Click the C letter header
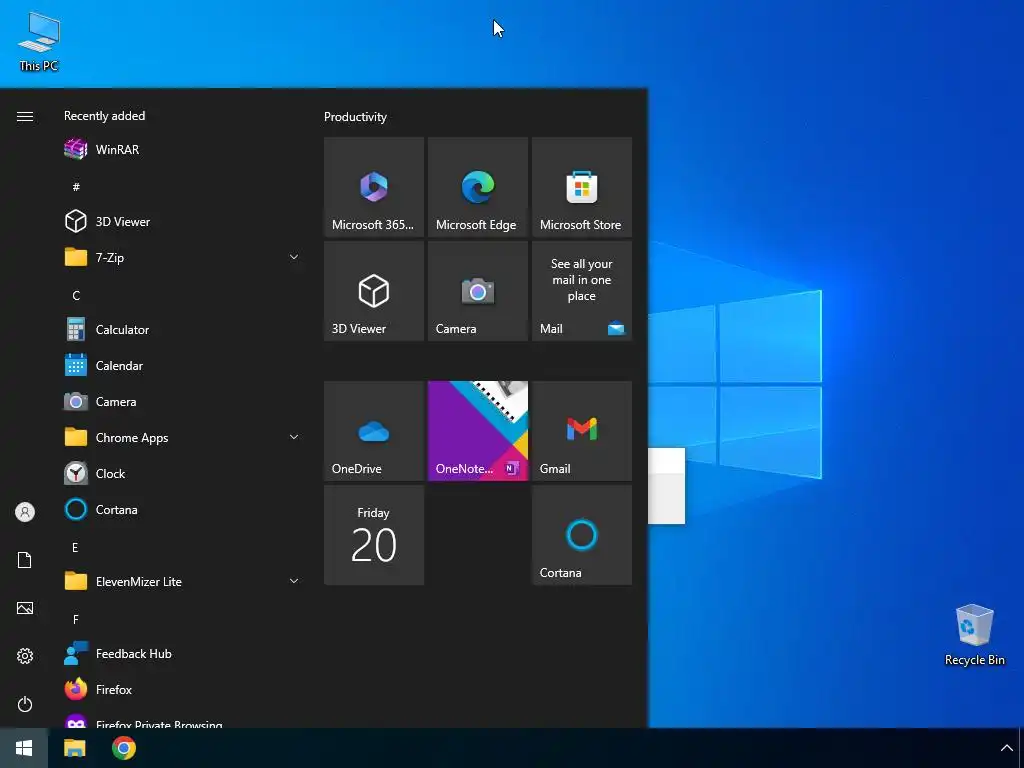 click(76, 295)
